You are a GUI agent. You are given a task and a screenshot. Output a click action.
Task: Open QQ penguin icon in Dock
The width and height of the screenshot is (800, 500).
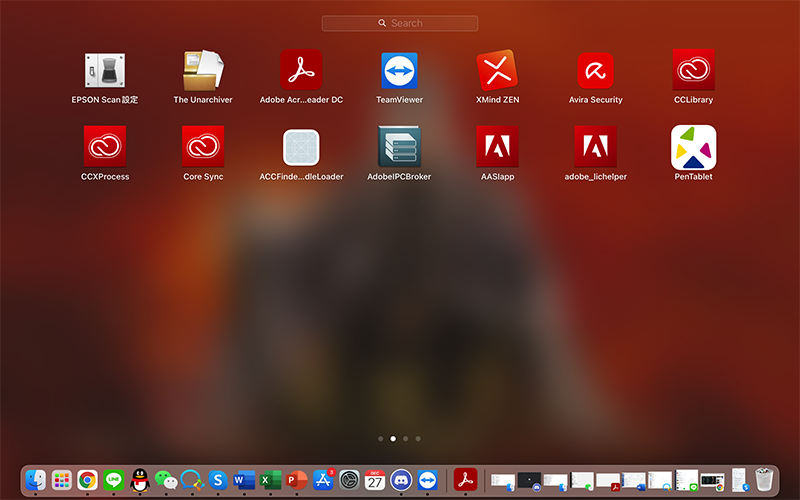click(x=140, y=480)
